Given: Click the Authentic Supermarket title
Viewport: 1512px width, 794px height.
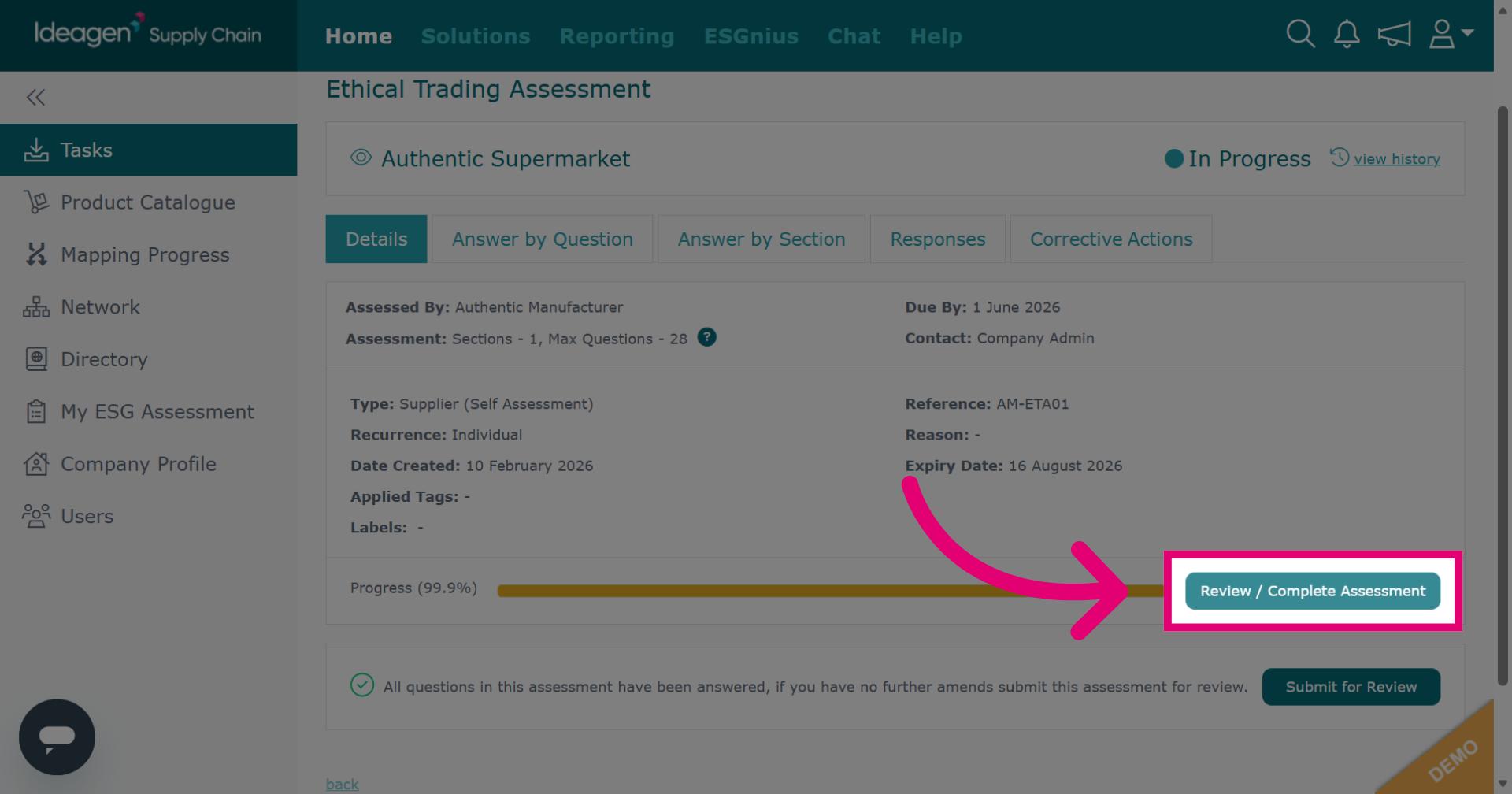Looking at the screenshot, I should [506, 158].
